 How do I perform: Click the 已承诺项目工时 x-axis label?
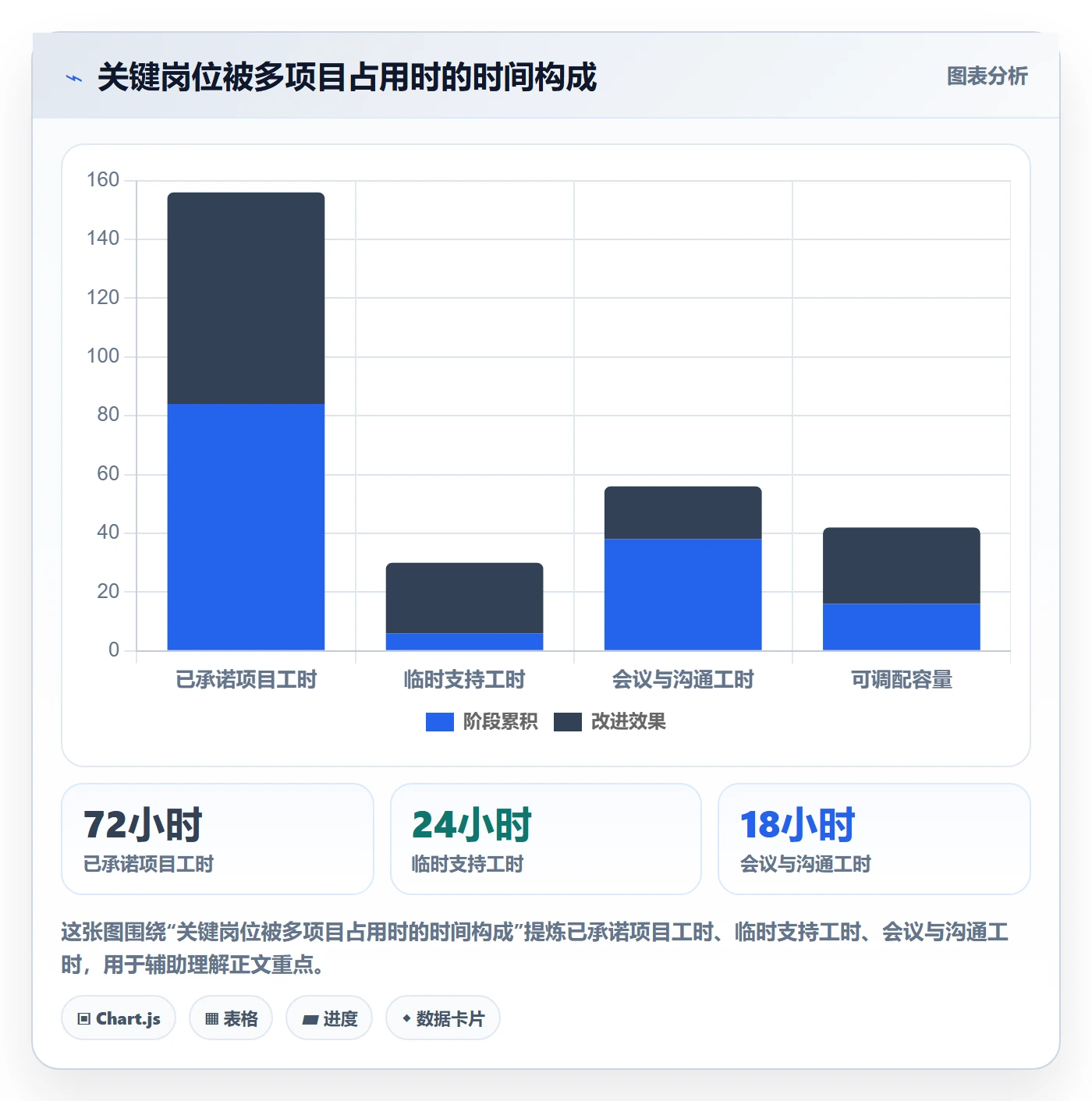pyautogui.click(x=246, y=680)
